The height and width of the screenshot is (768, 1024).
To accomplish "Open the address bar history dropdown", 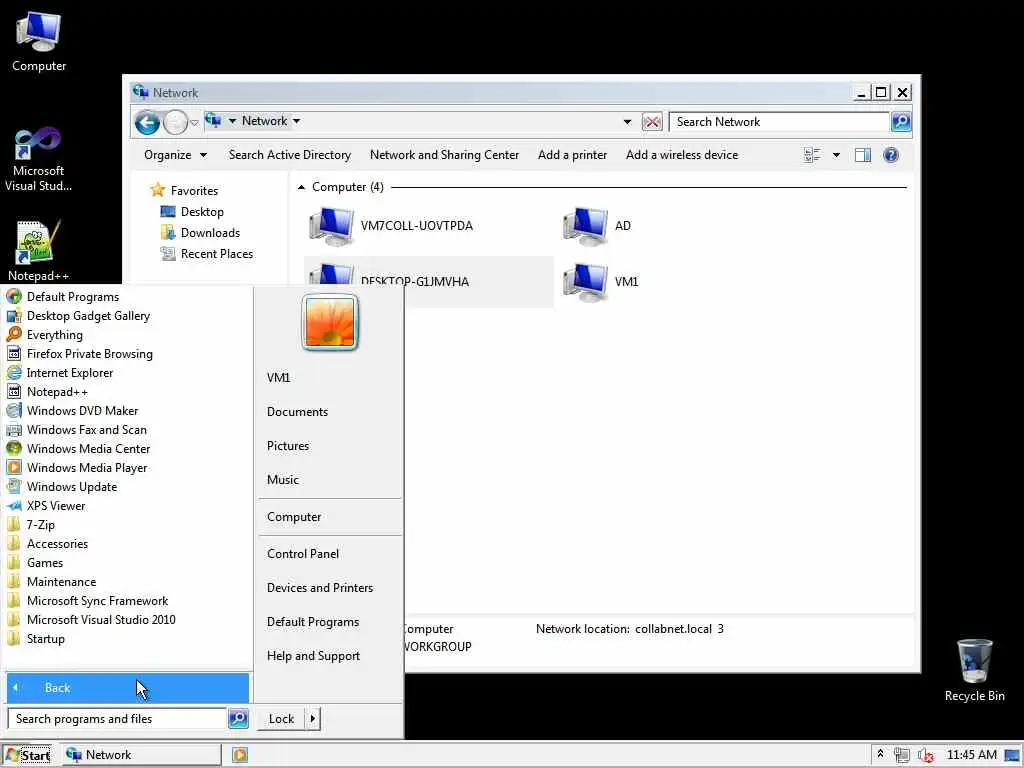I will pos(627,121).
